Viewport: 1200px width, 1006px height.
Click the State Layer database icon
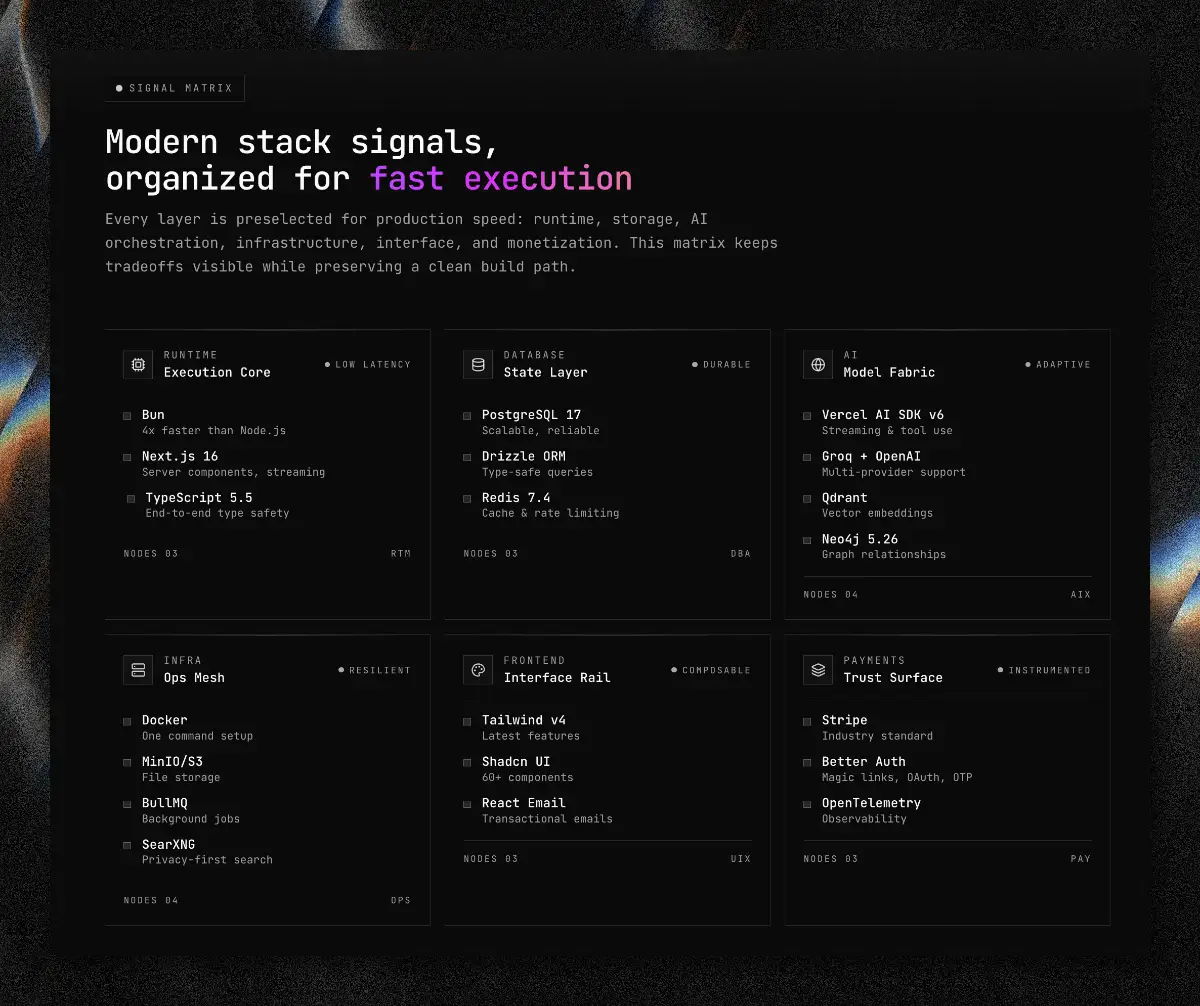(x=478, y=364)
